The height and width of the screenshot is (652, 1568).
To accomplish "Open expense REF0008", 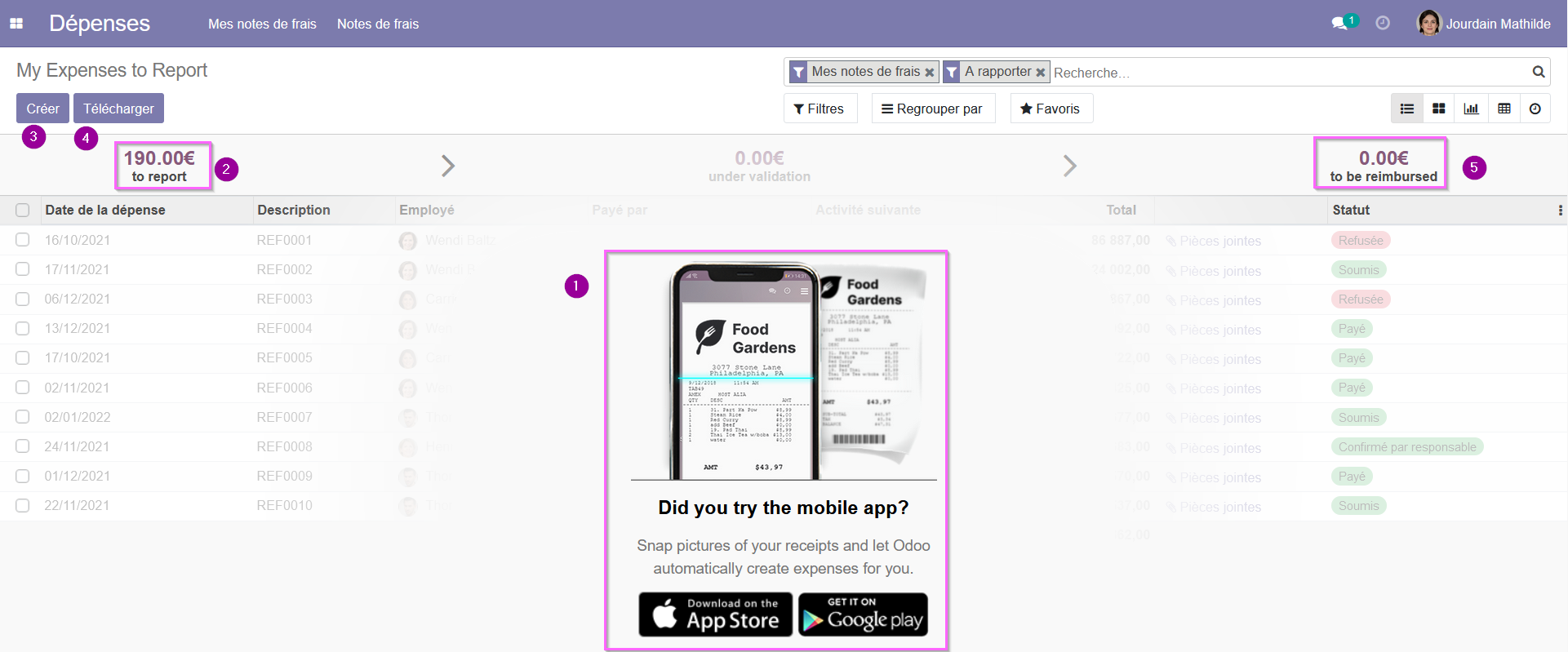I will (284, 446).
